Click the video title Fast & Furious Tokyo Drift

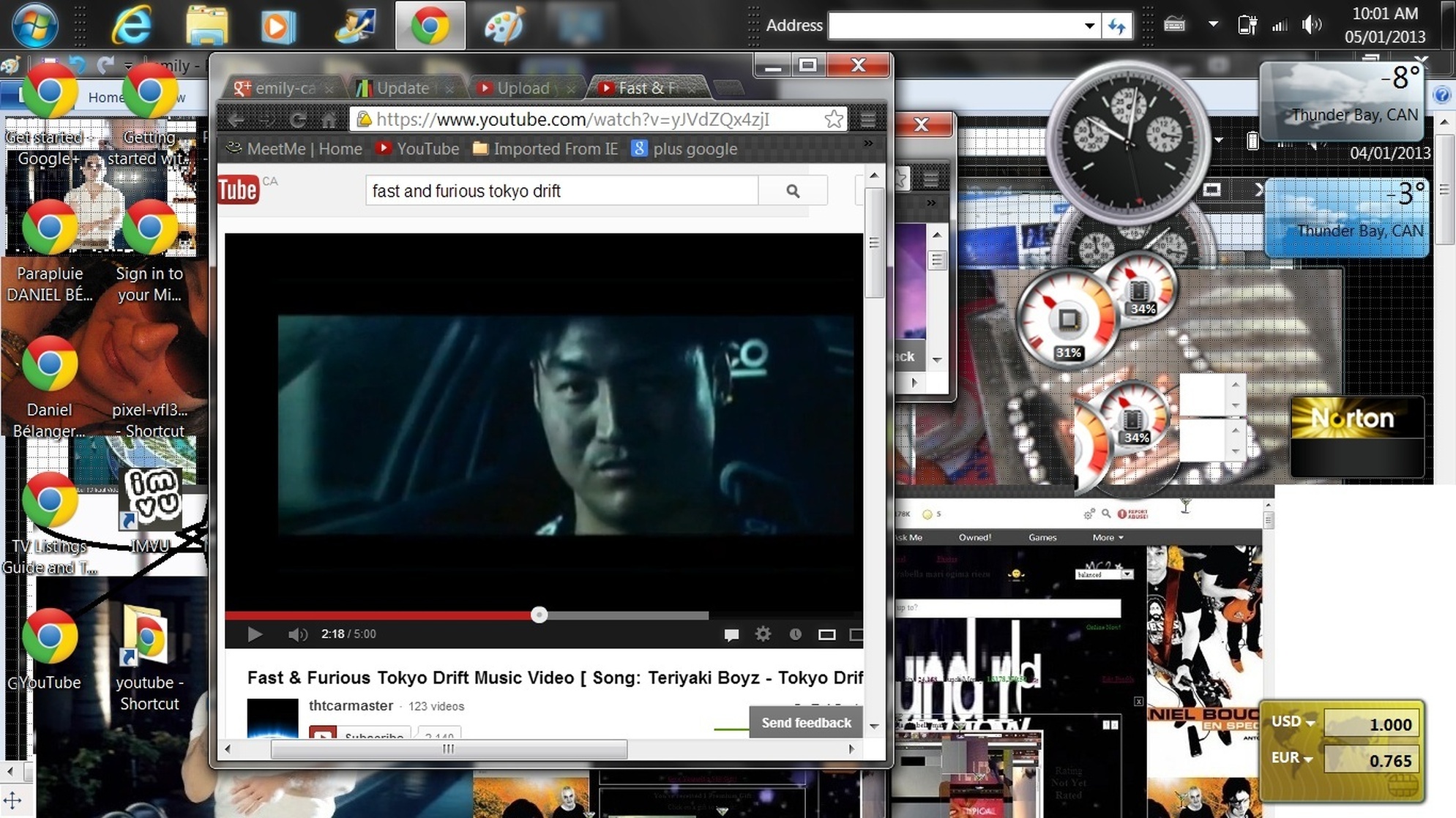(x=555, y=678)
